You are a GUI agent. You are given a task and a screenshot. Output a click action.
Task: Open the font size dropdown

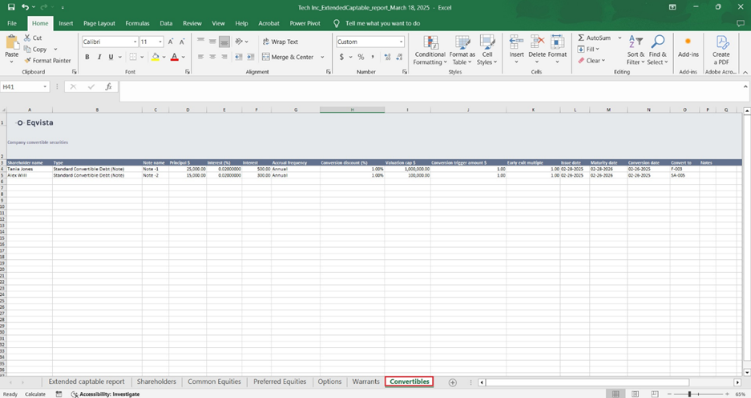click(x=160, y=42)
